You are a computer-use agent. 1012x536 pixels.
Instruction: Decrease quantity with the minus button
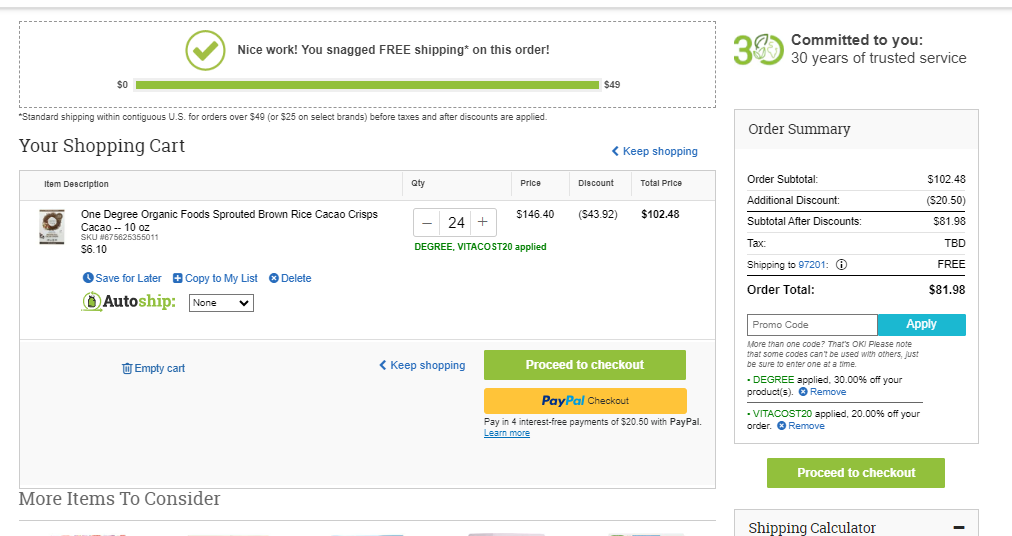tap(427, 223)
